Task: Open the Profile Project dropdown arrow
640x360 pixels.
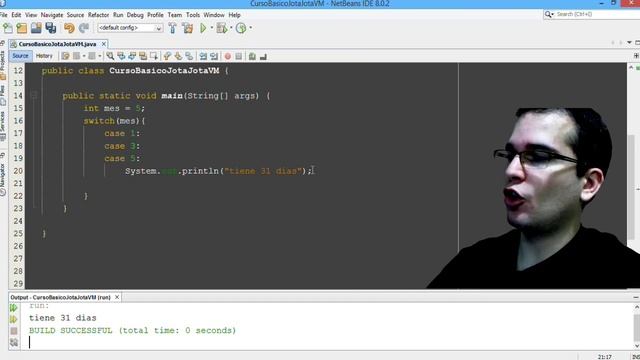Action: click(251, 28)
